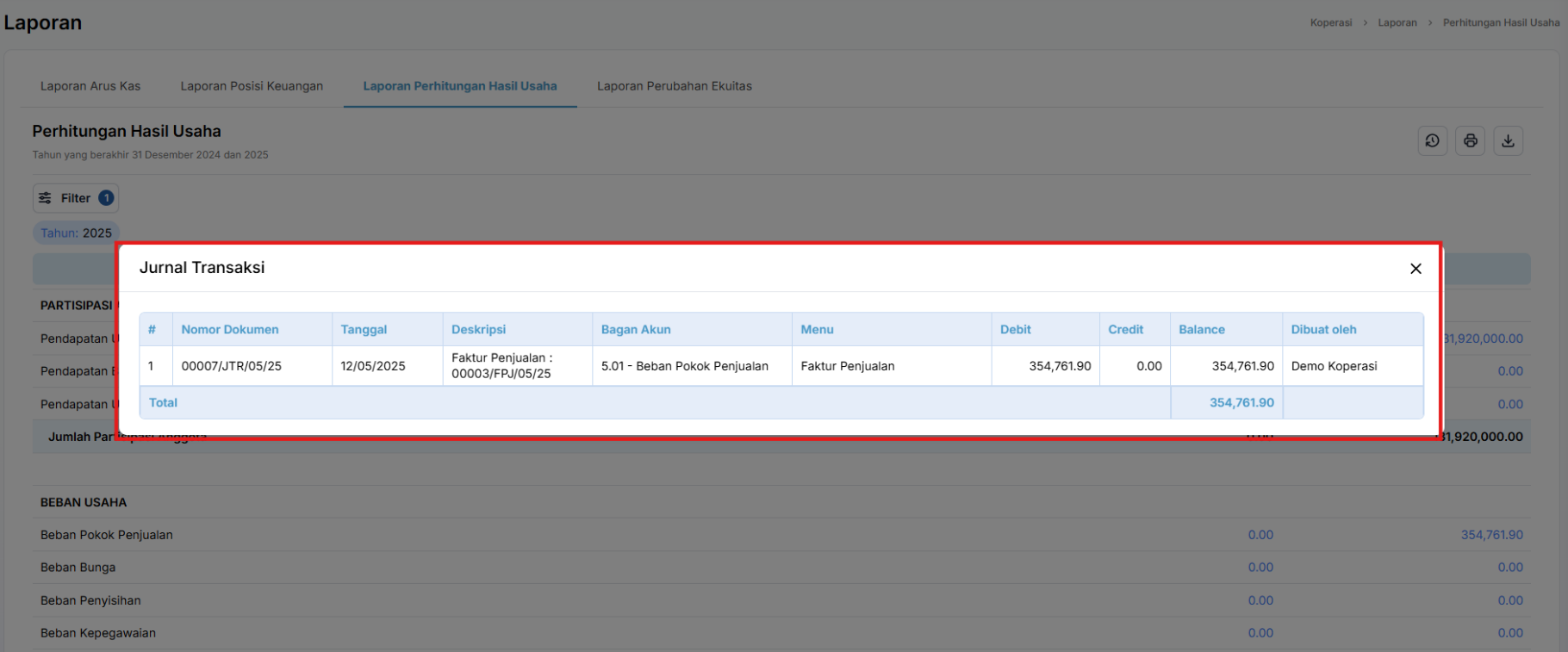Open the Filter button
The image size is (1568, 652).
(76, 198)
